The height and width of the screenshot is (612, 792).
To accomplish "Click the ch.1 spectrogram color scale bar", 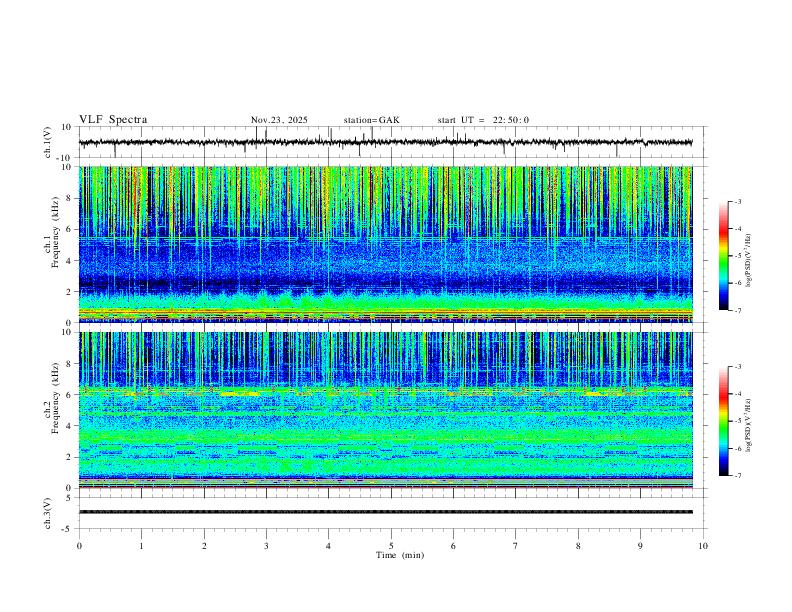I will point(724,256).
